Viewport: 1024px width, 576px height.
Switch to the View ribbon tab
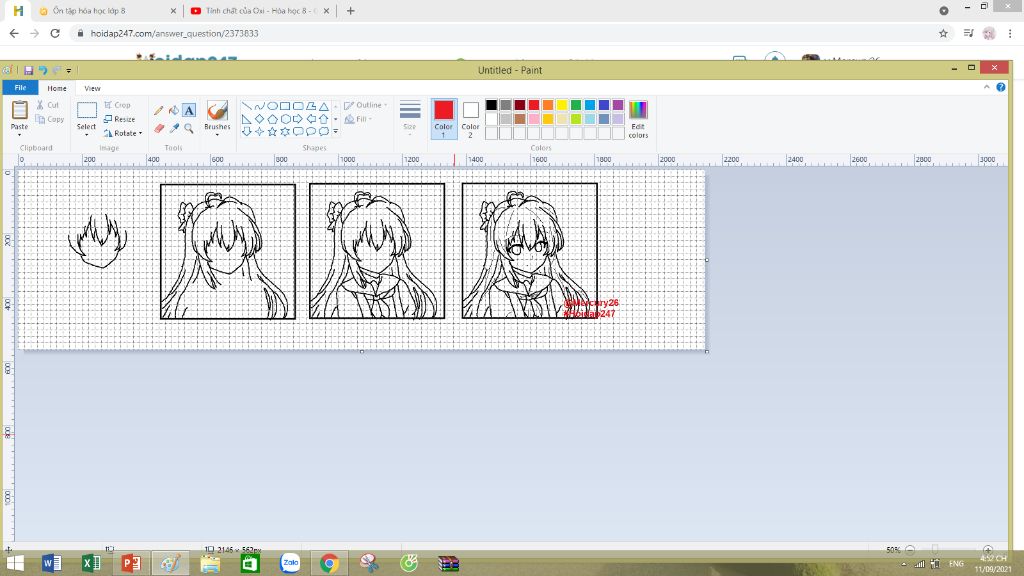[x=92, y=88]
